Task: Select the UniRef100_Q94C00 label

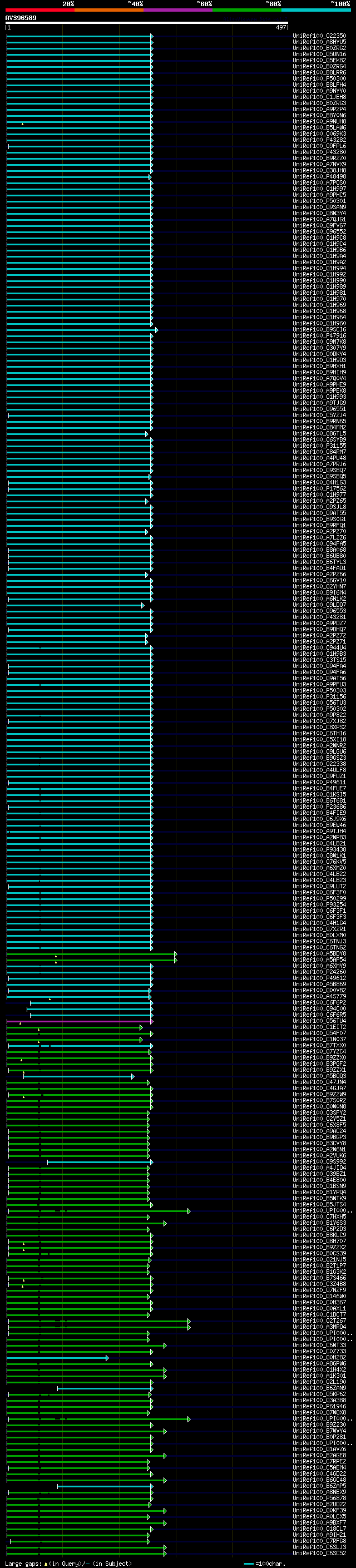Action: (319, 1008)
